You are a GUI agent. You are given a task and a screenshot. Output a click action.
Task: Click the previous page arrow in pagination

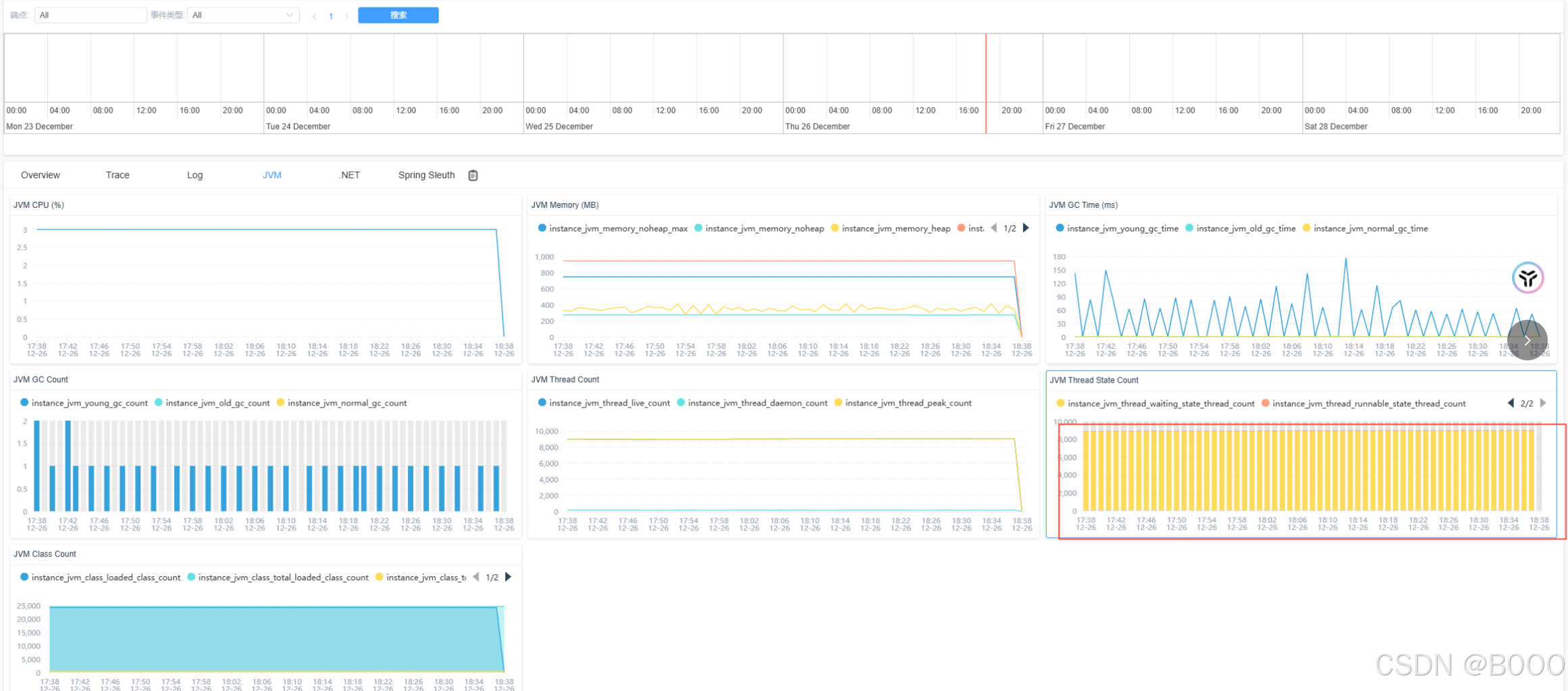click(x=314, y=16)
